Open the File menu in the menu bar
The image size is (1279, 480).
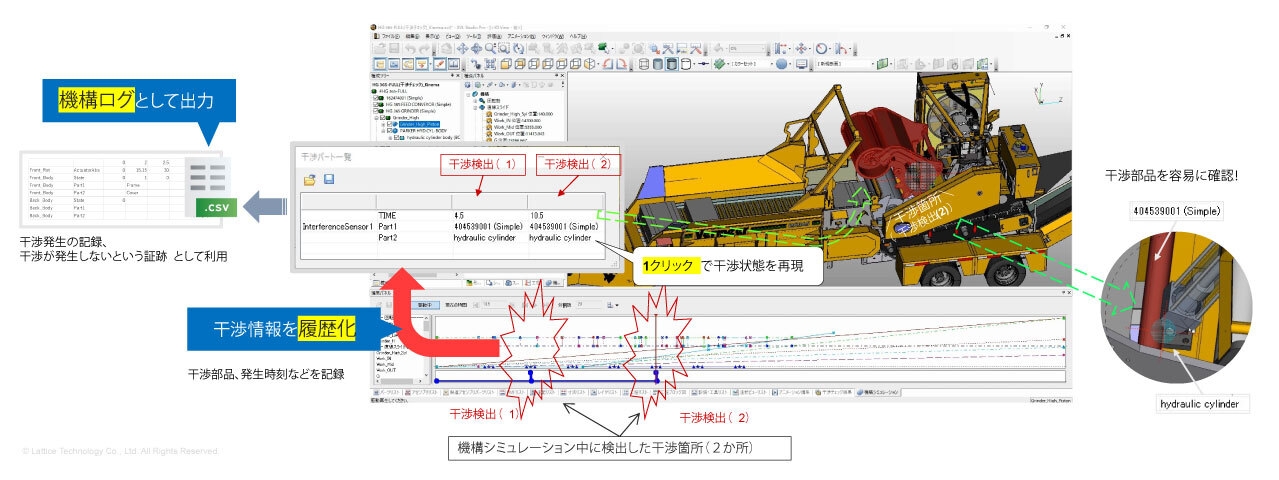[389, 36]
